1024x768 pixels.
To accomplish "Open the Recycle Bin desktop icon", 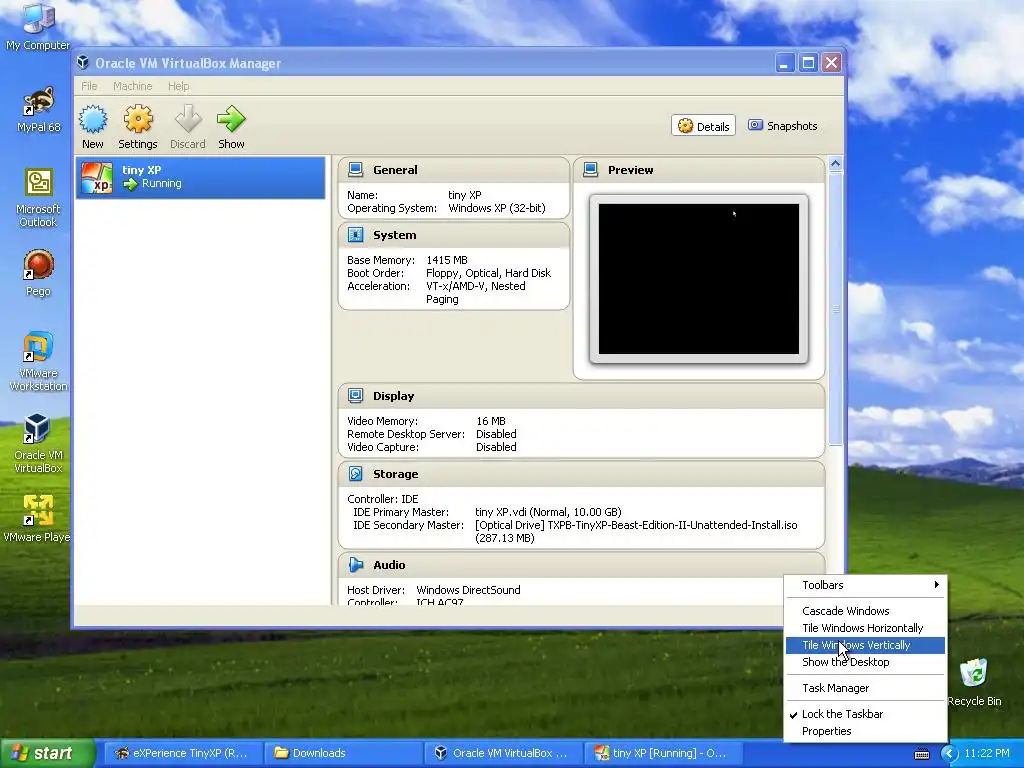I will (x=974, y=682).
